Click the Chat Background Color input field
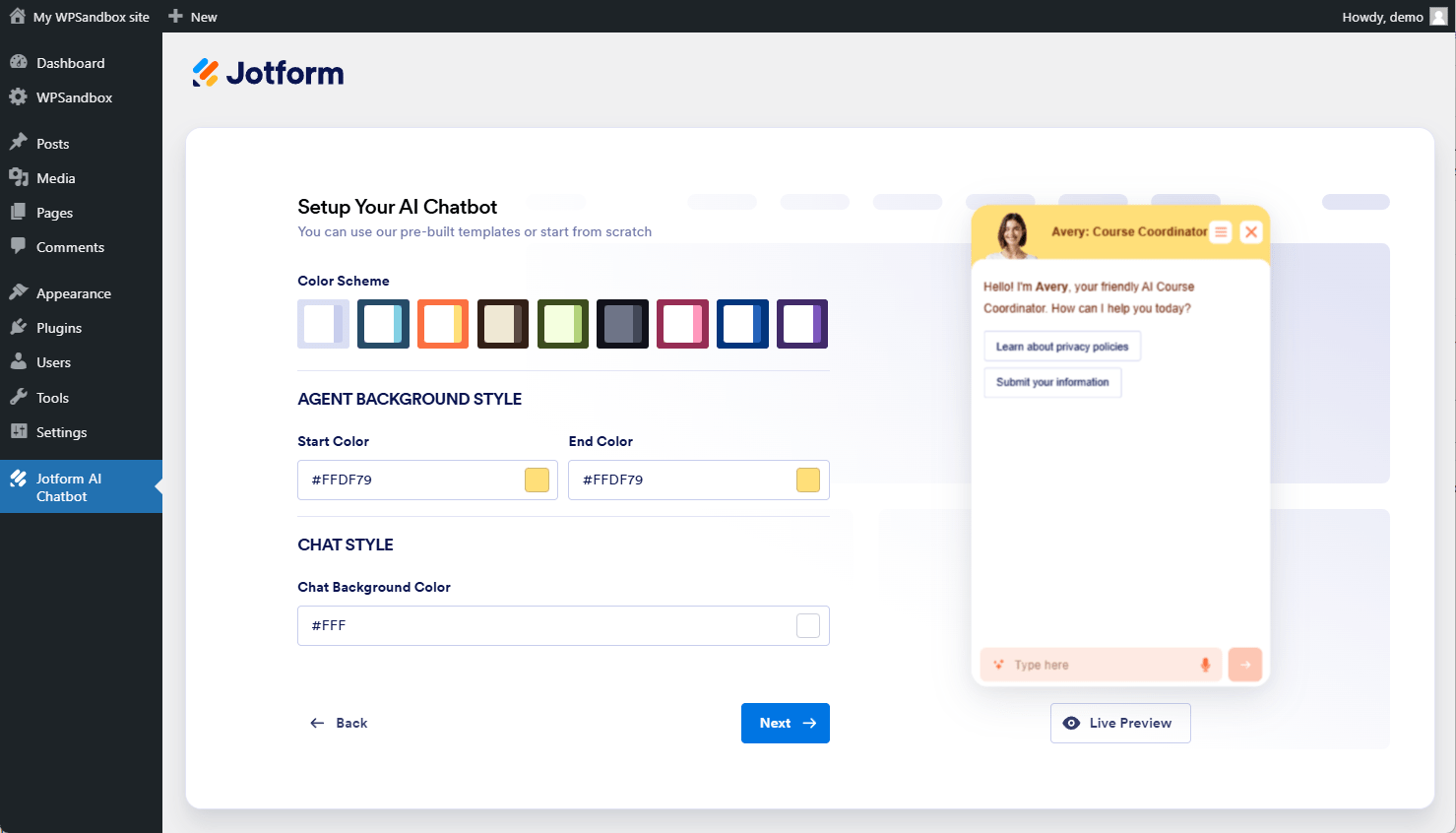 [563, 625]
